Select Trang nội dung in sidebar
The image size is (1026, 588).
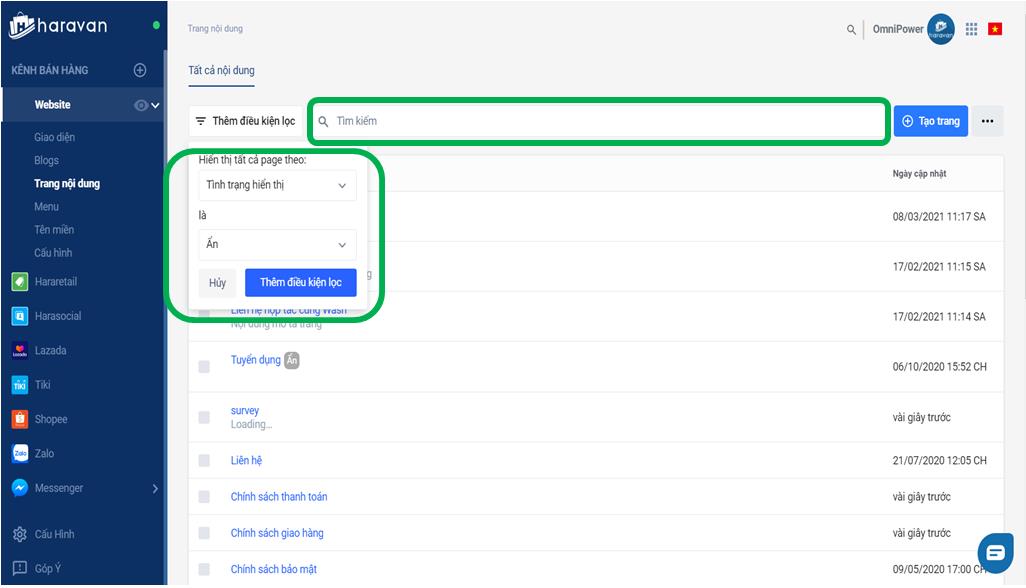click(67, 184)
